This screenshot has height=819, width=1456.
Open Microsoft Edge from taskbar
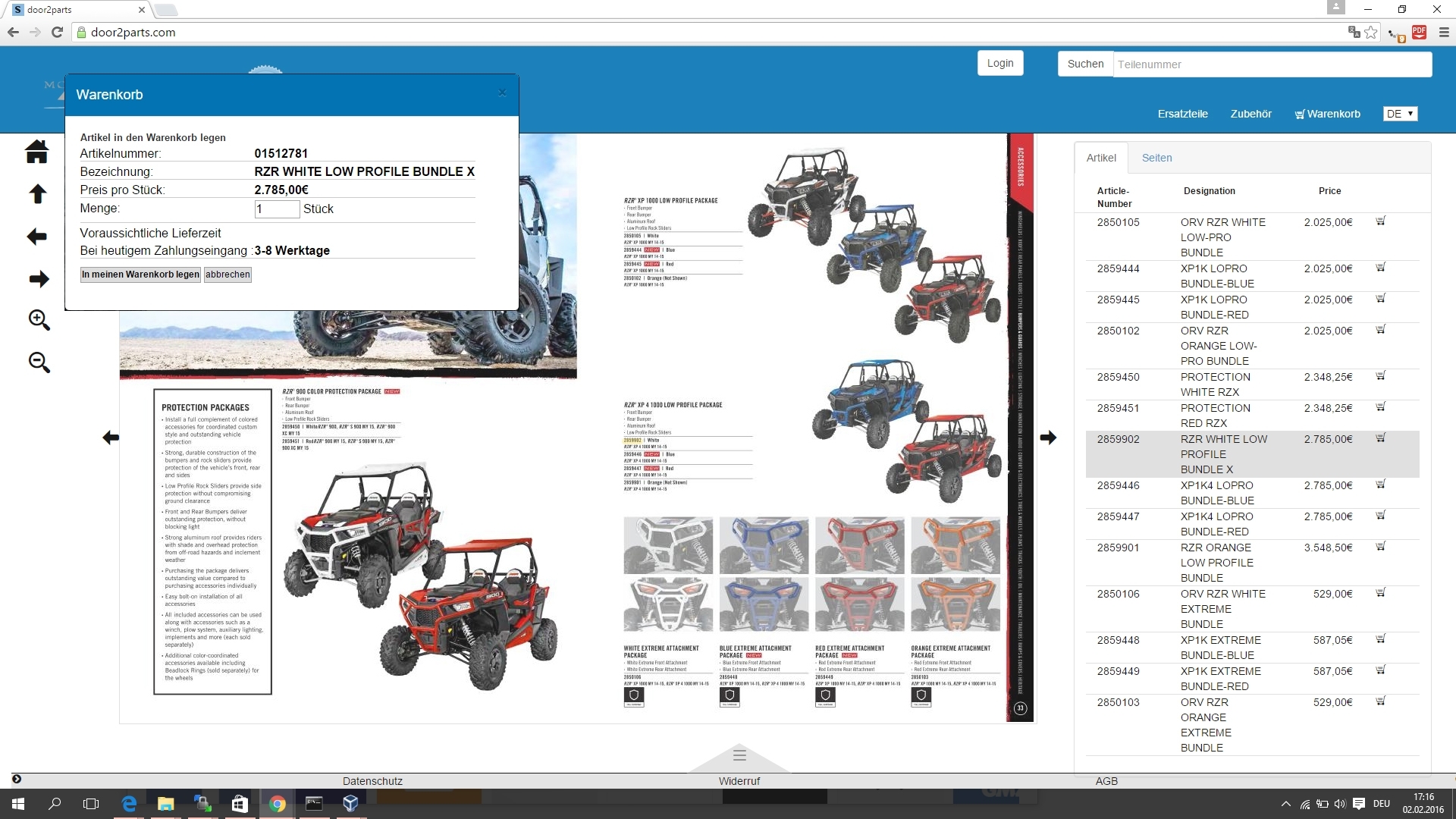[129, 804]
